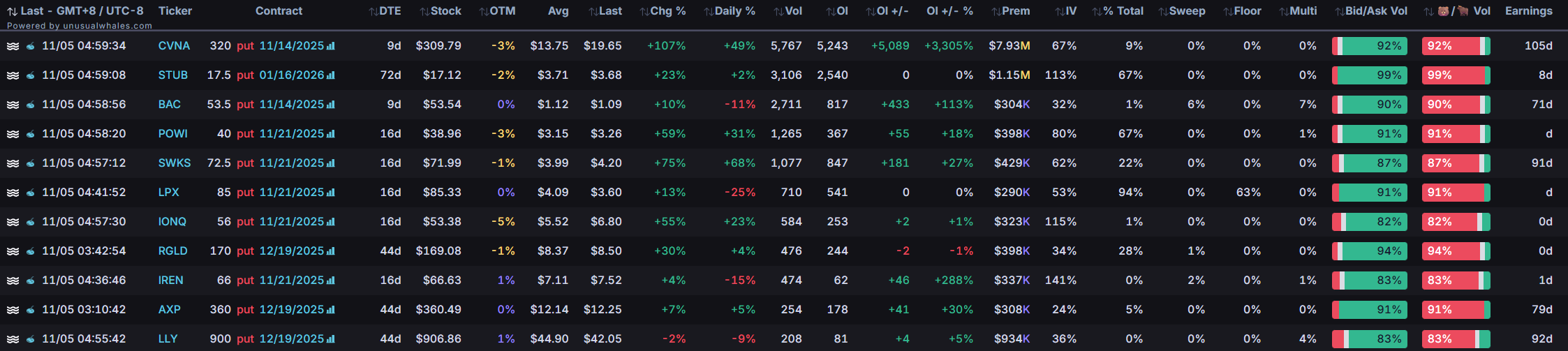Open the IONQ ticker link
Image resolution: width=1568 pixels, height=351 pixels.
click(172, 222)
